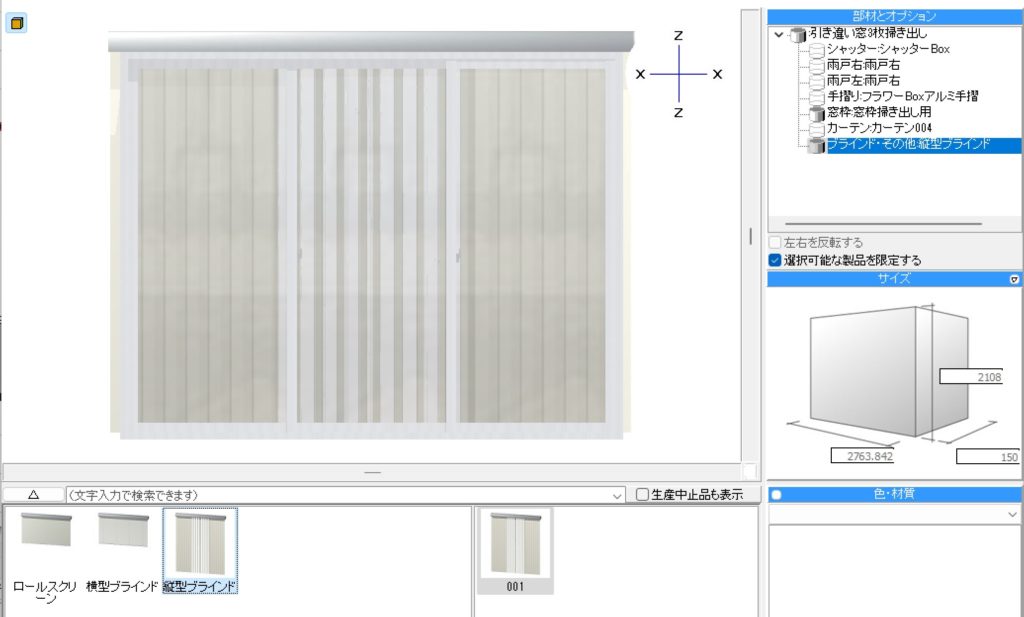This screenshot has height=617, width=1024.
Task: Click the height field showing 2108
Action: pyautogui.click(x=977, y=376)
